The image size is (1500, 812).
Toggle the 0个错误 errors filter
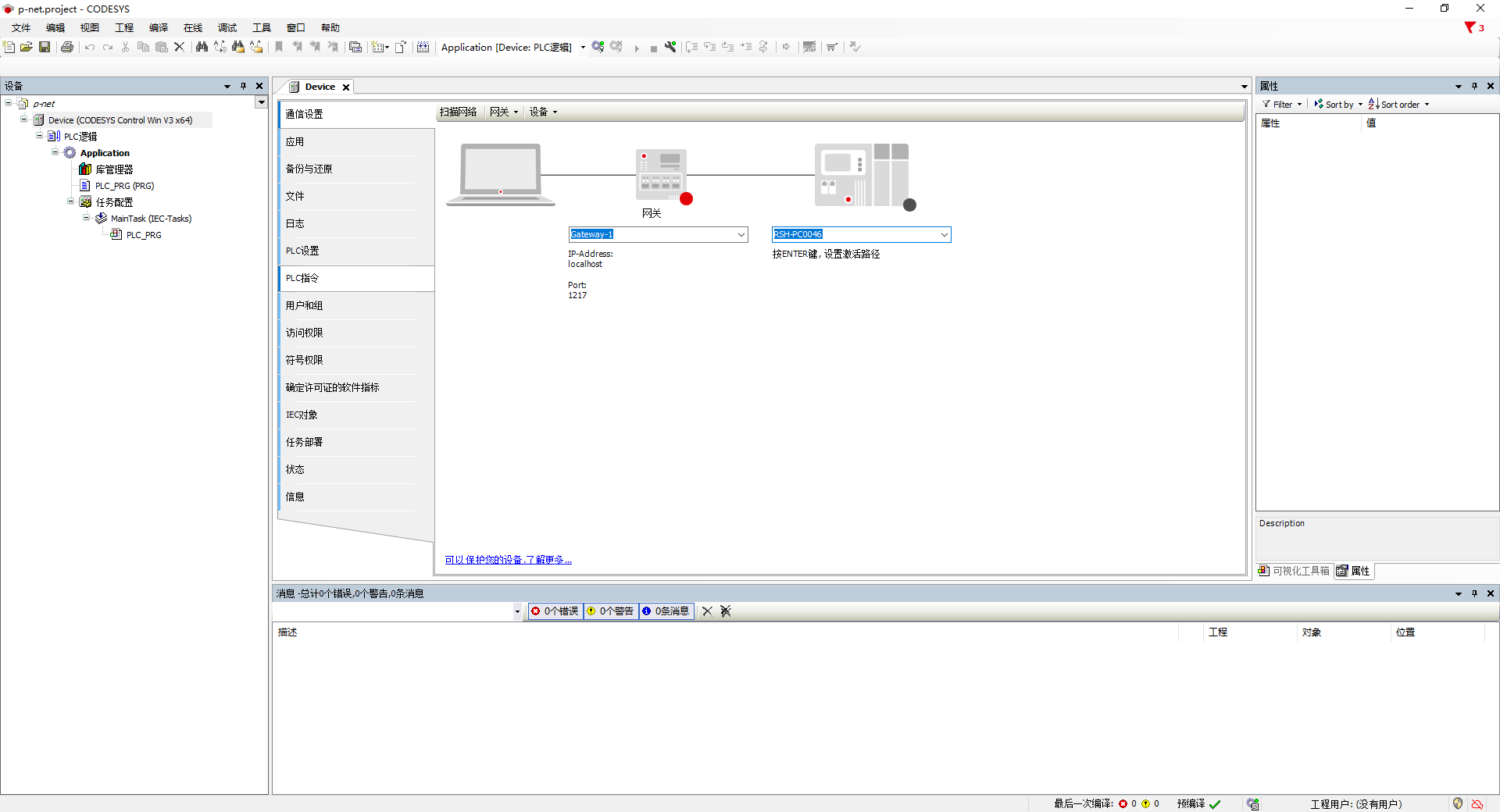pos(555,611)
